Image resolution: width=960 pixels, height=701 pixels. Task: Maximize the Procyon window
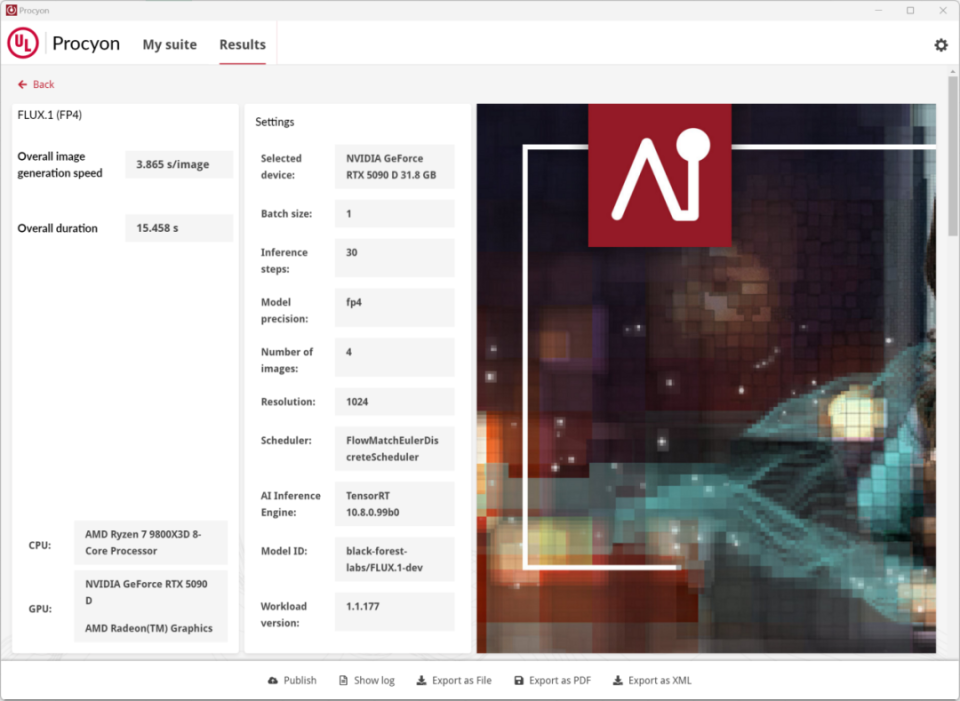[910, 10]
